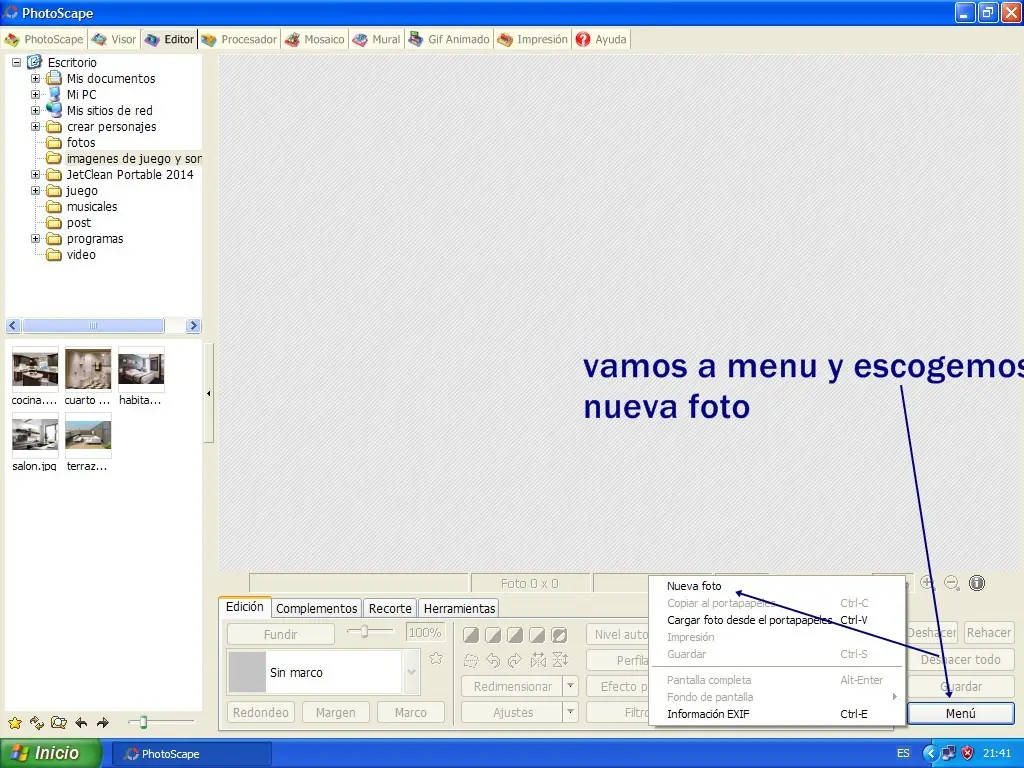Click the rotate right icon
The width and height of the screenshot is (1024, 768).
(x=515, y=660)
